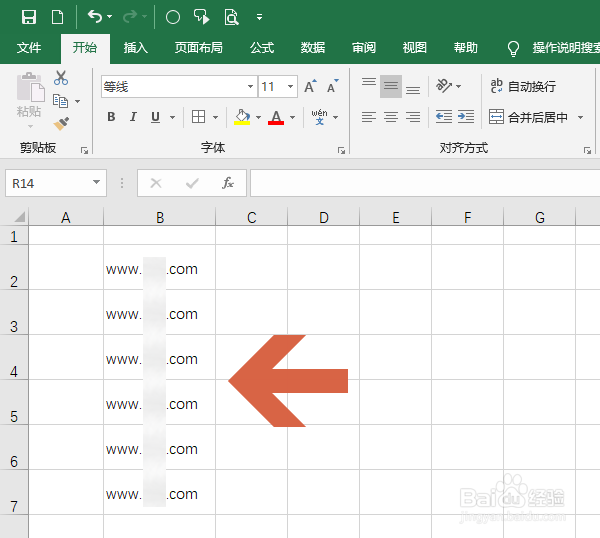Decrease indent icon

[444, 116]
